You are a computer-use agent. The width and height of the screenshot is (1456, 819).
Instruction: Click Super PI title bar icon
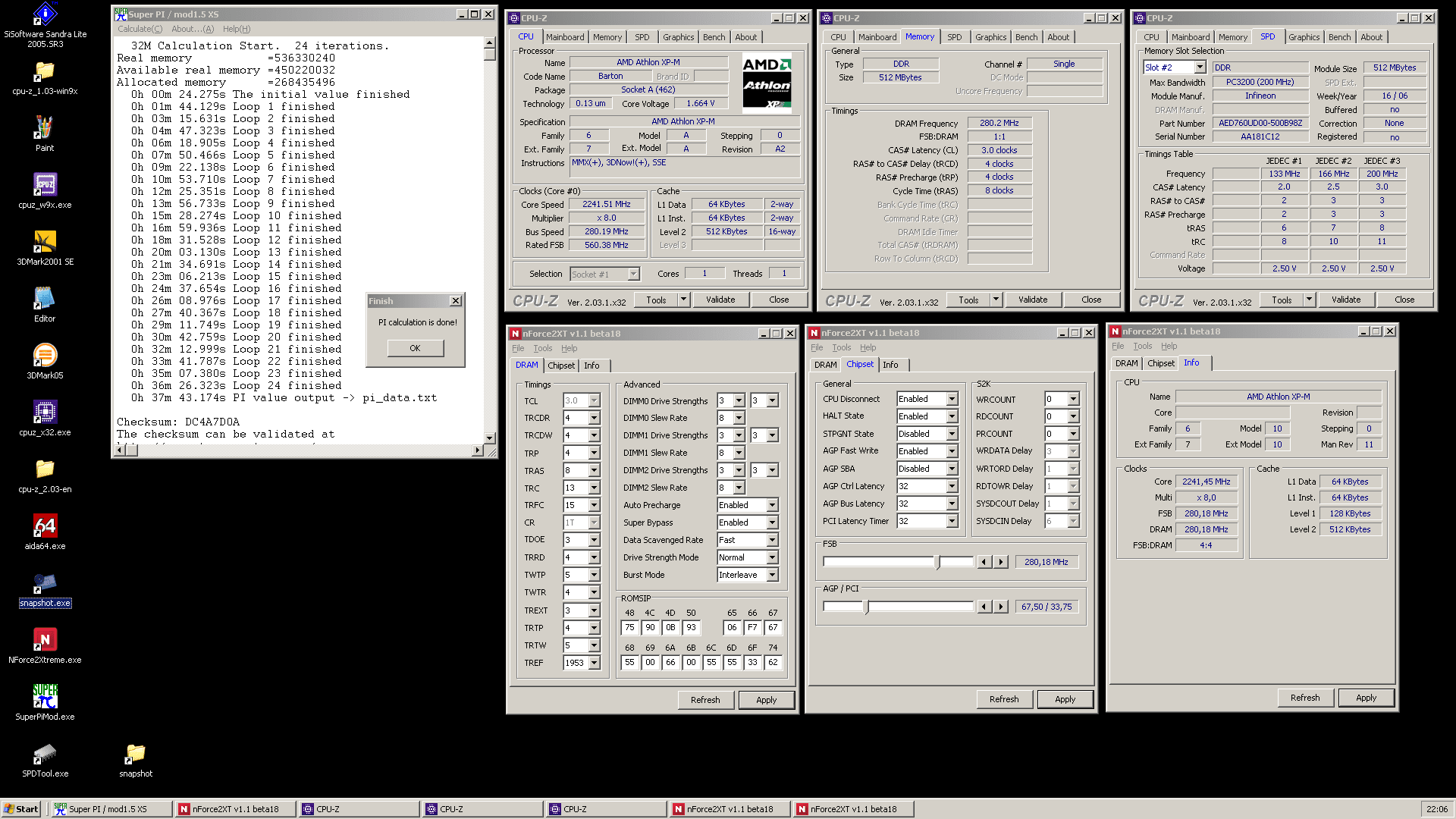[121, 14]
